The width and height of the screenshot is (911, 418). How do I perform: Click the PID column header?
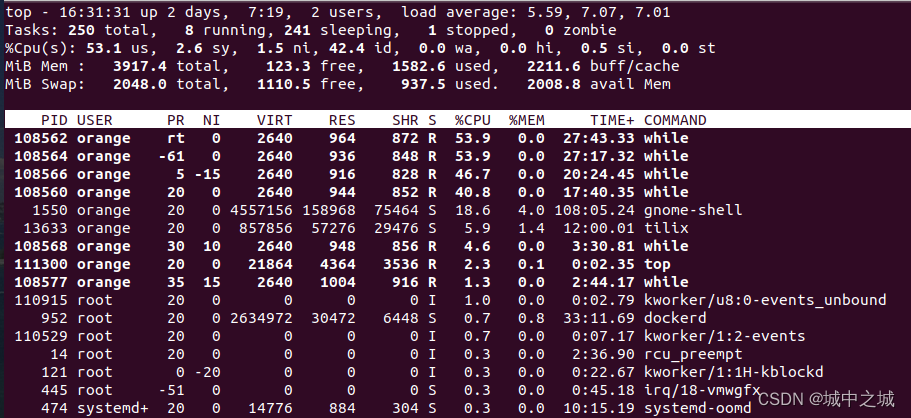54,120
